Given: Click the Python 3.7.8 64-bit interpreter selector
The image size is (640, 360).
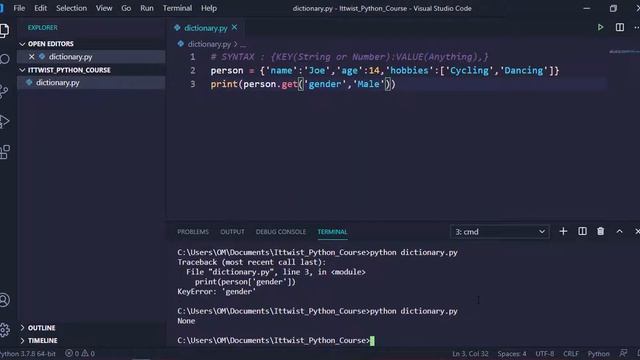Looking at the screenshot, I should pos(28,353).
